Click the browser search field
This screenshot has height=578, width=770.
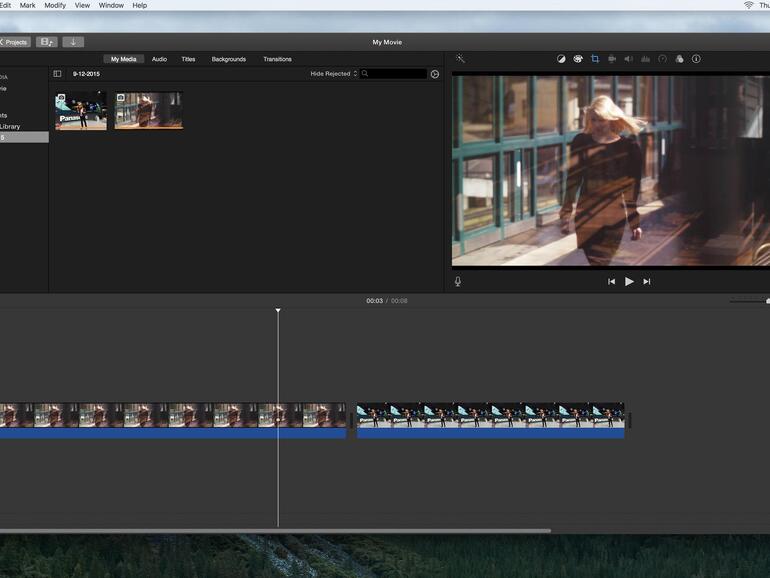395,74
